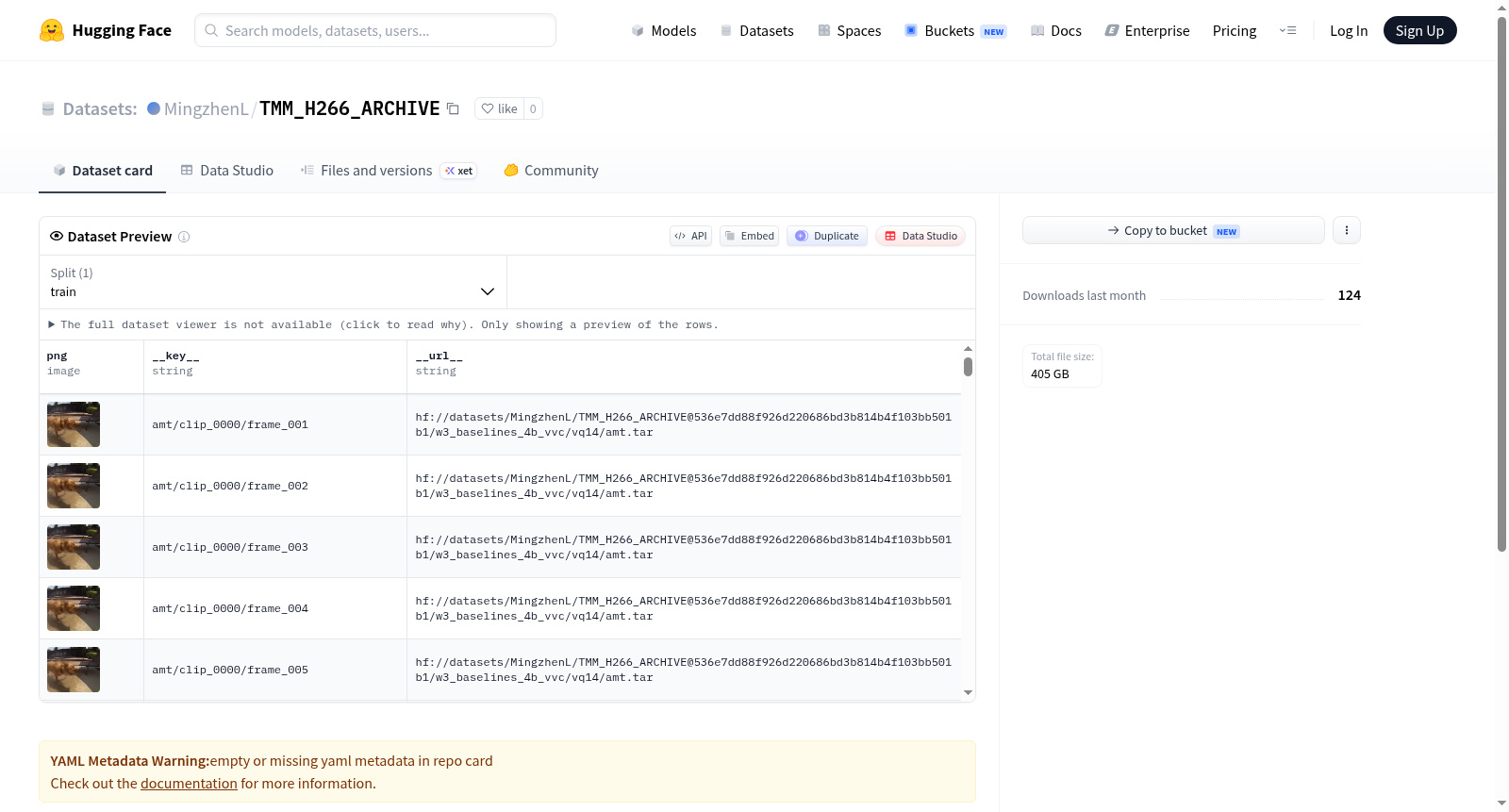
Task: Select cell amt/clip_0000/frame_005
Action: (x=275, y=670)
